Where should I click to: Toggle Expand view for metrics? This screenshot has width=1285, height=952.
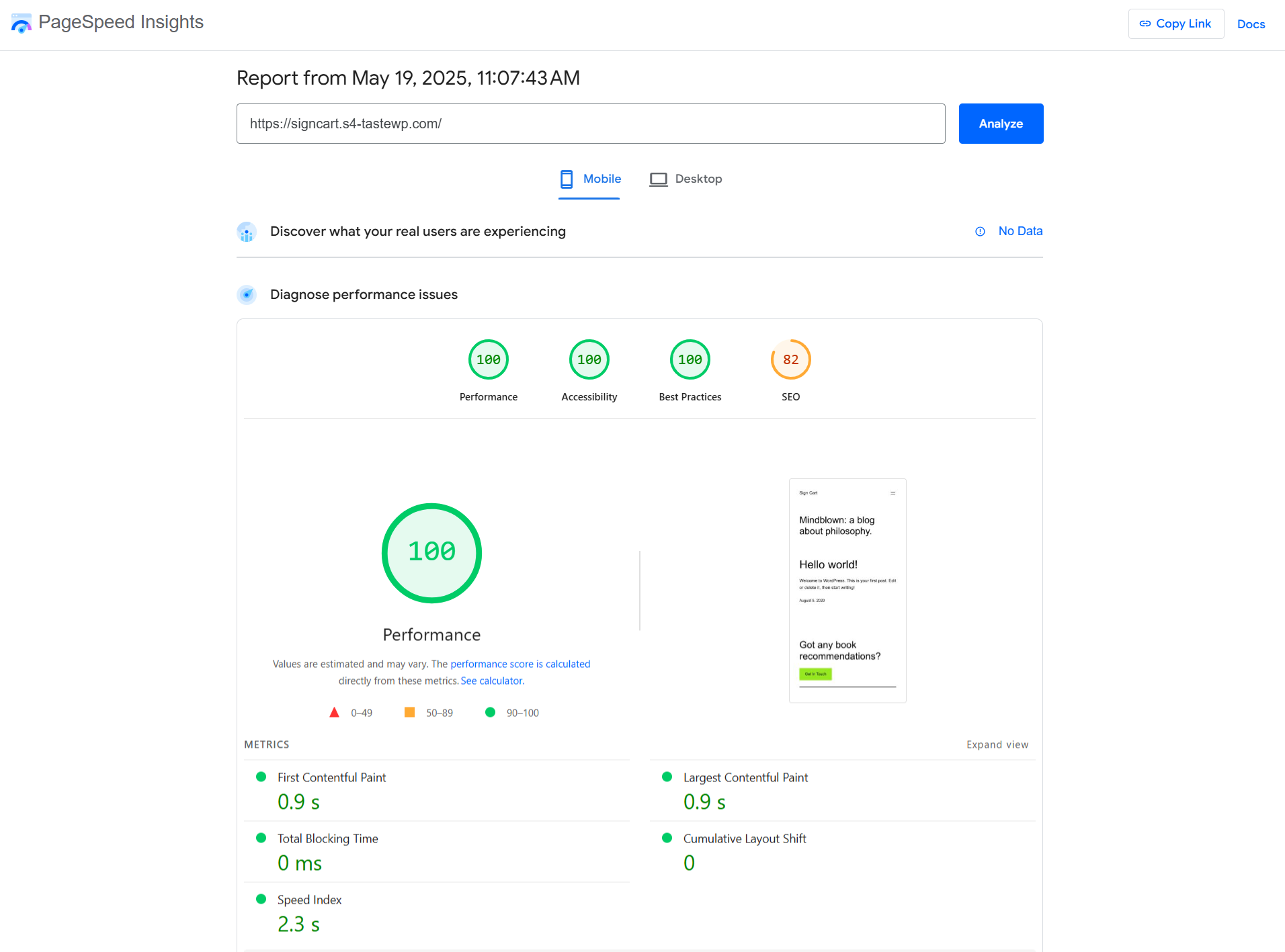tap(997, 744)
